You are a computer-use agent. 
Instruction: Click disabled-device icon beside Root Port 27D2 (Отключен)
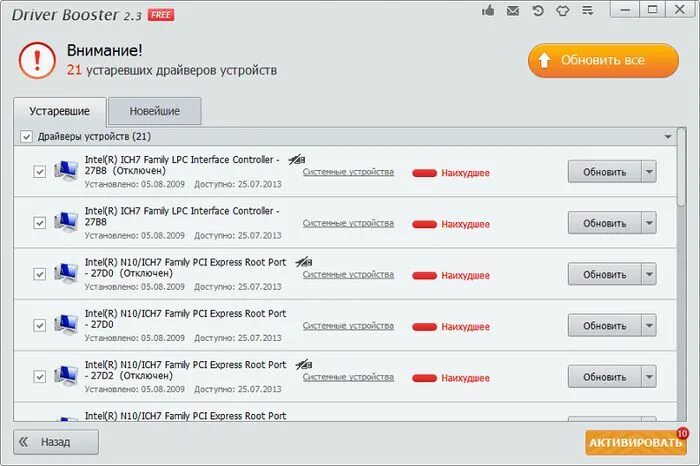tap(304, 365)
